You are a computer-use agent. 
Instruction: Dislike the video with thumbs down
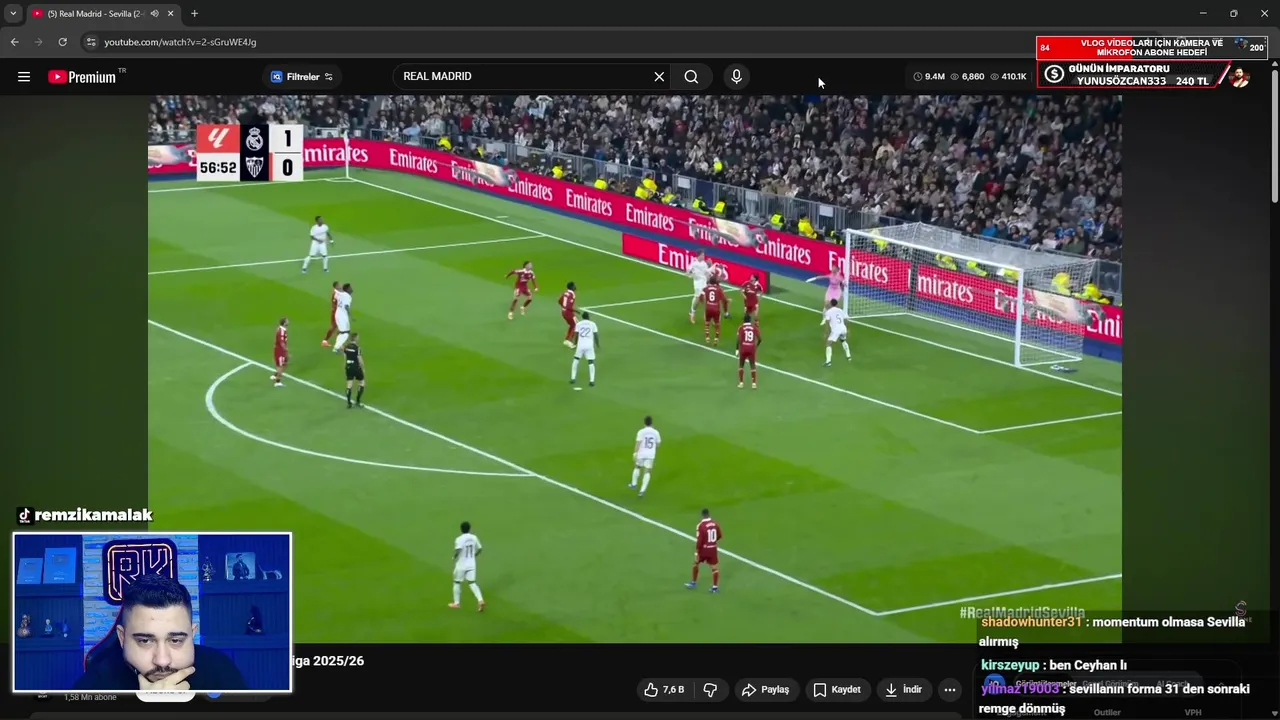click(x=710, y=690)
